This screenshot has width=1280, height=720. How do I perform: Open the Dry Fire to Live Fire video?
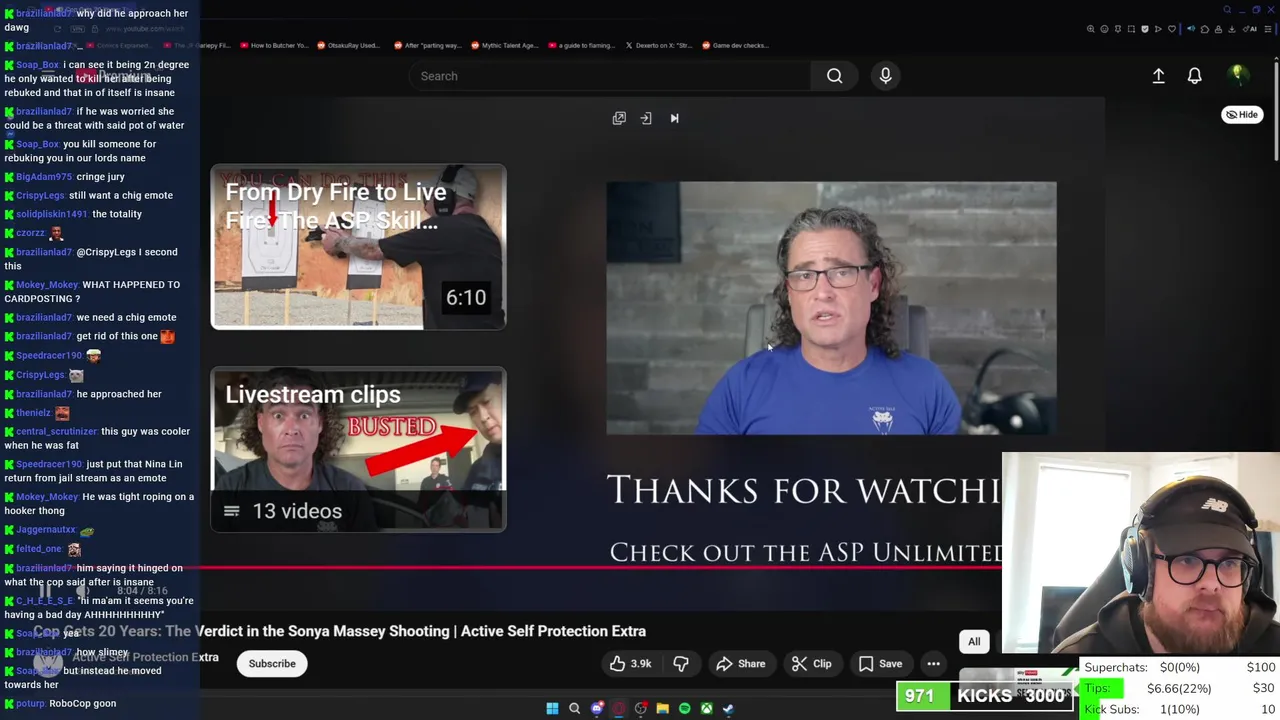pyautogui.click(x=358, y=247)
